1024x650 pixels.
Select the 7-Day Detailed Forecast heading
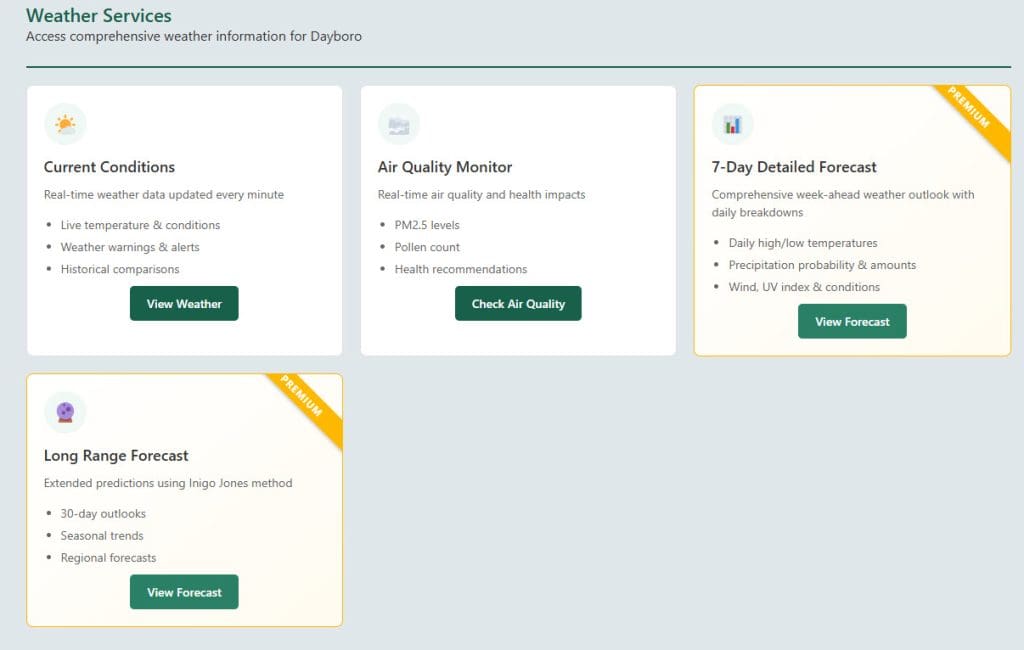[x=794, y=167]
